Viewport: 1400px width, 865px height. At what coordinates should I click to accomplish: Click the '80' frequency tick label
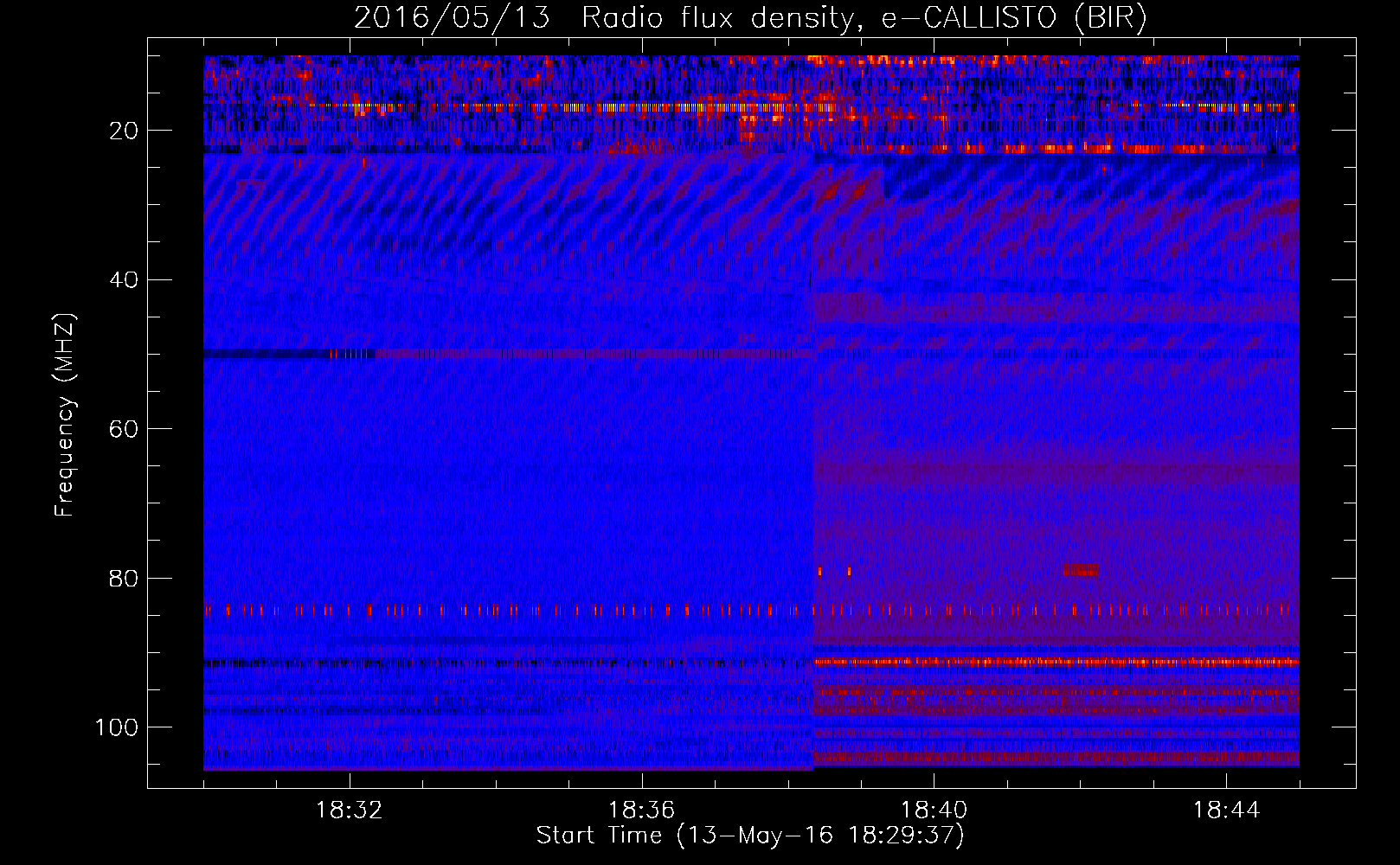125,579
